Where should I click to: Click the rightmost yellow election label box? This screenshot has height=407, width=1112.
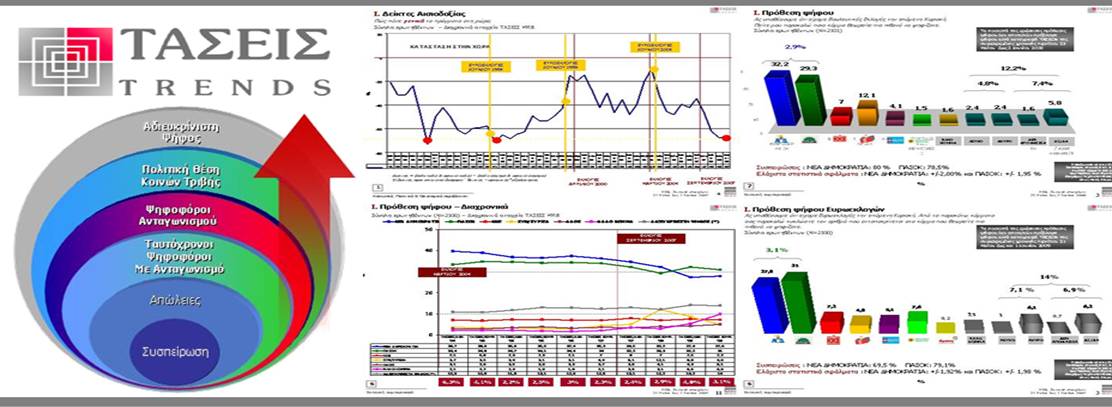[654, 47]
